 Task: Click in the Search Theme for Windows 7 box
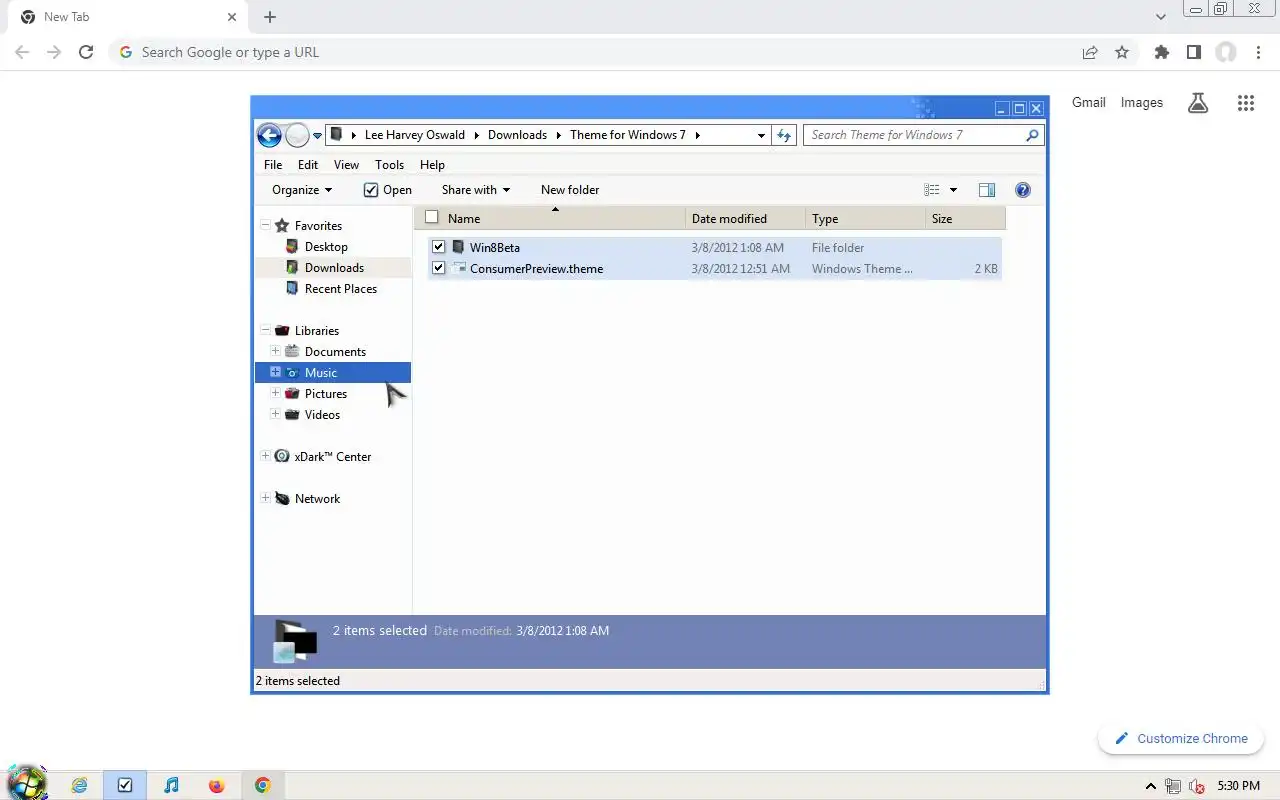915,135
